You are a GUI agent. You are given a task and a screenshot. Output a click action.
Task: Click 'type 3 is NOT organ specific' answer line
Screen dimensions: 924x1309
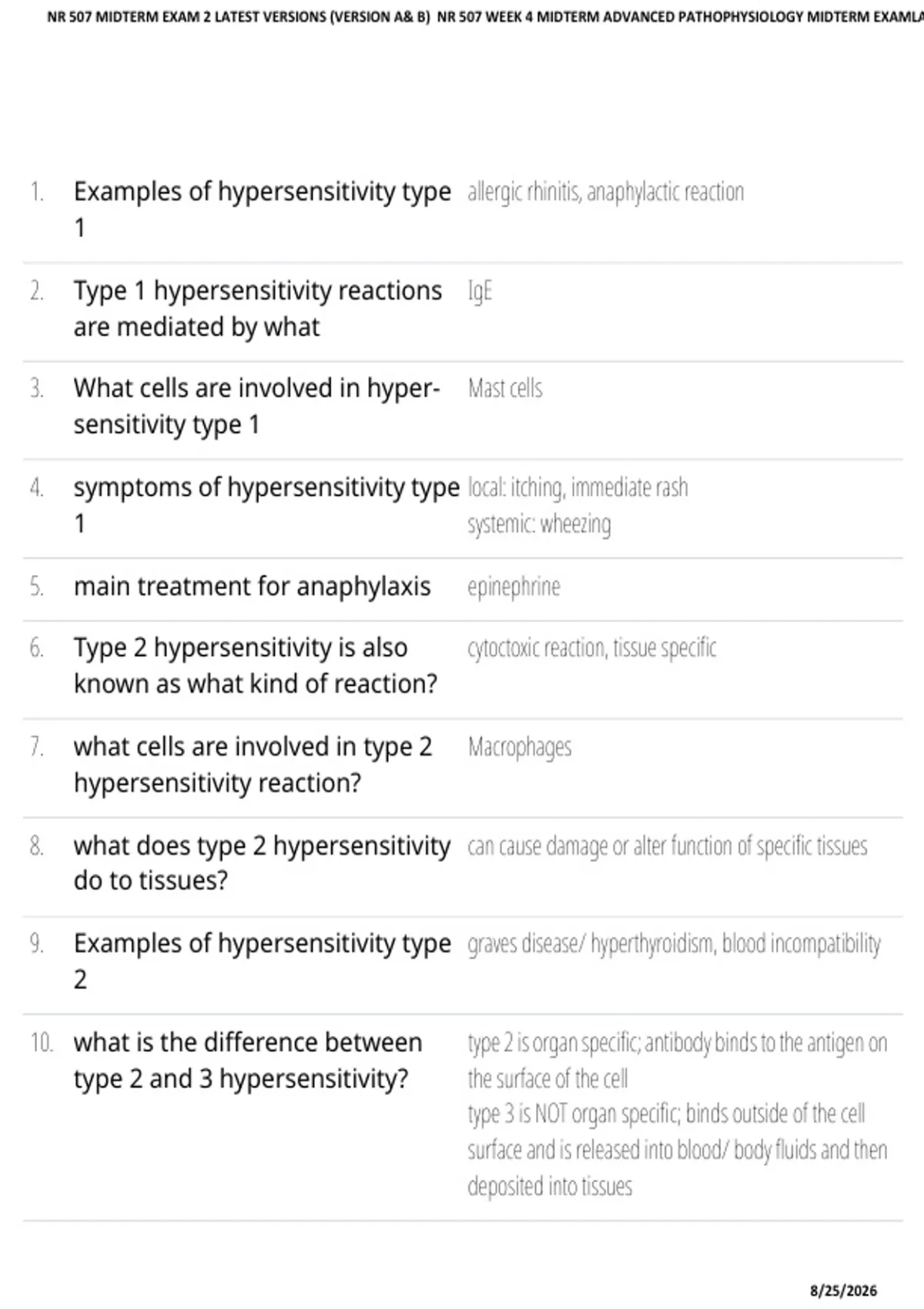pyautogui.click(x=667, y=1114)
